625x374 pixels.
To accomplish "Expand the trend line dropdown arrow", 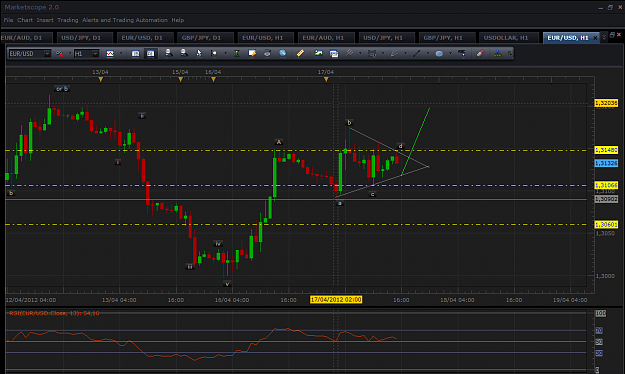I will pyautogui.click(x=428, y=53).
